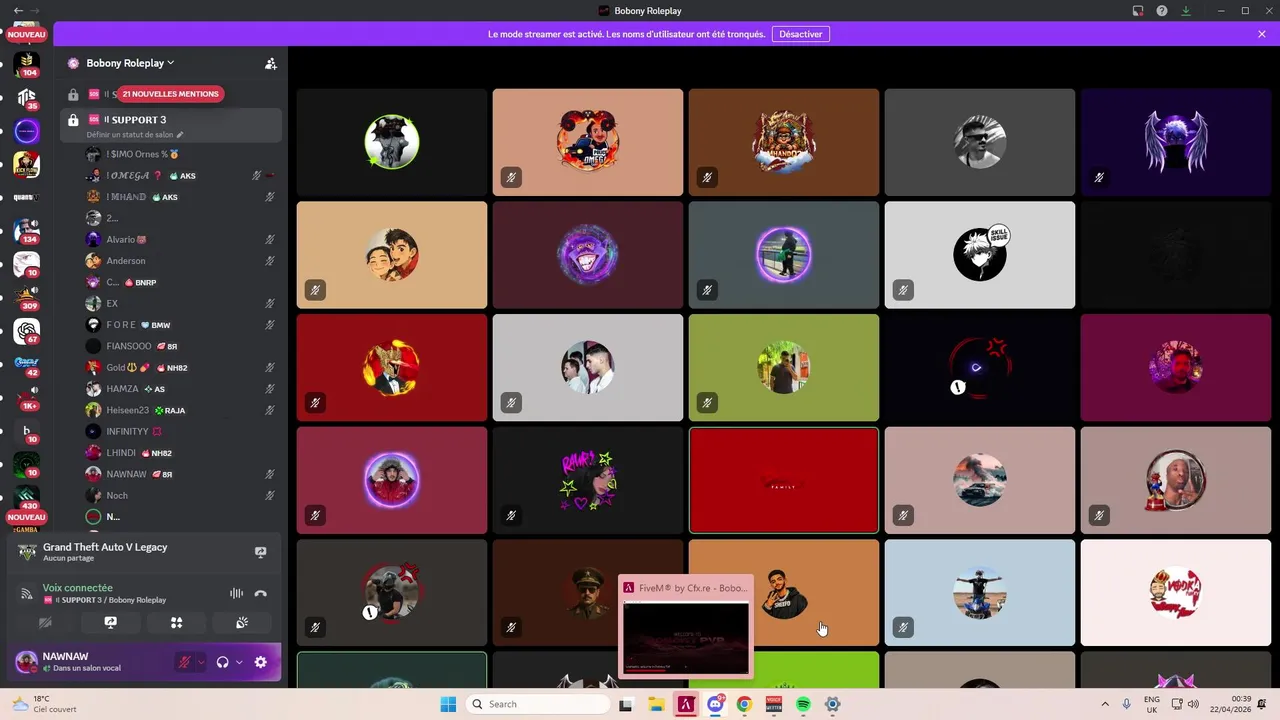The image size is (1280, 720).
Task: Open the soundboard icon
Action: 242,622
